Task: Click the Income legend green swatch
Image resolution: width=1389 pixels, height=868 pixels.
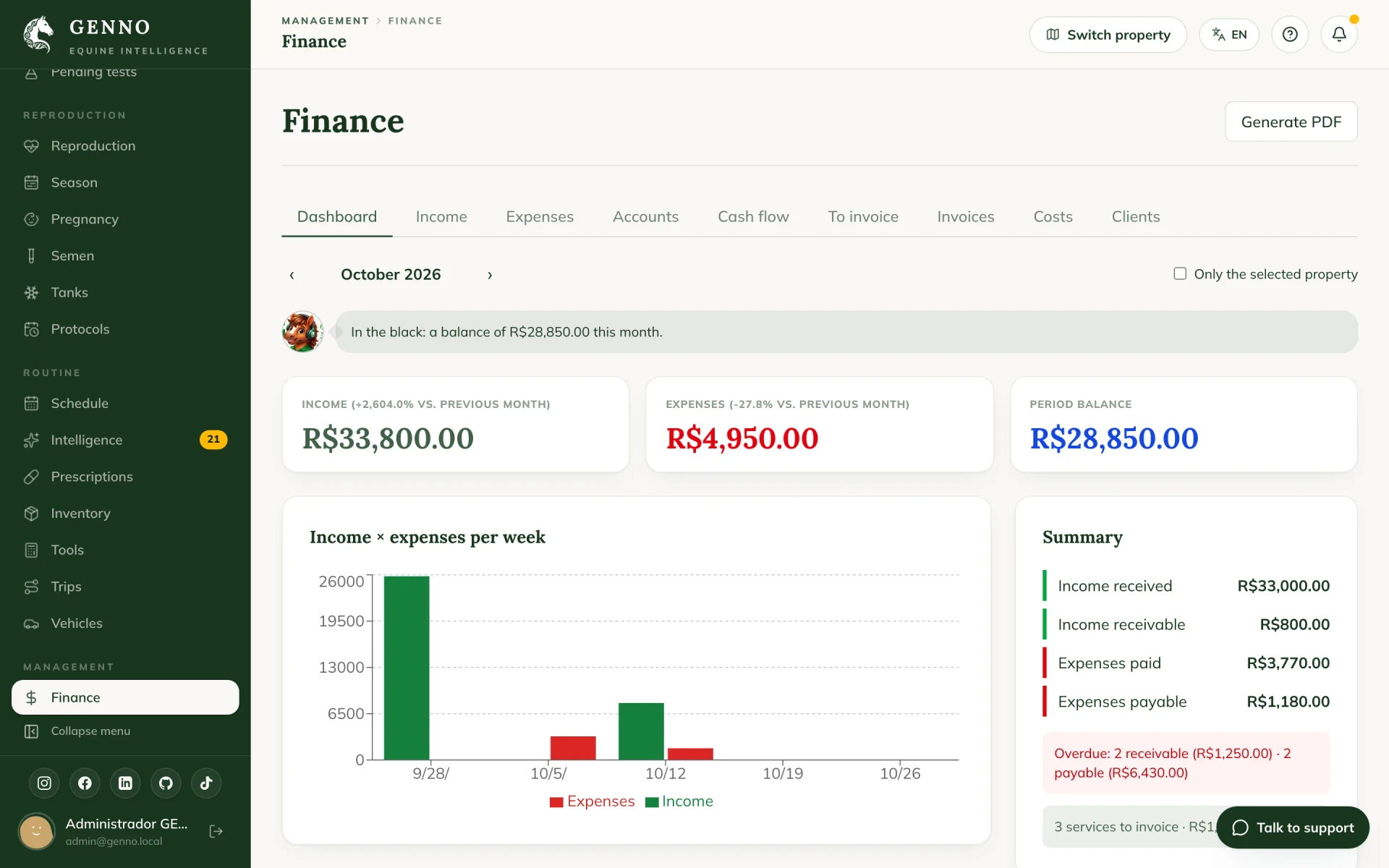Action: coord(652,802)
